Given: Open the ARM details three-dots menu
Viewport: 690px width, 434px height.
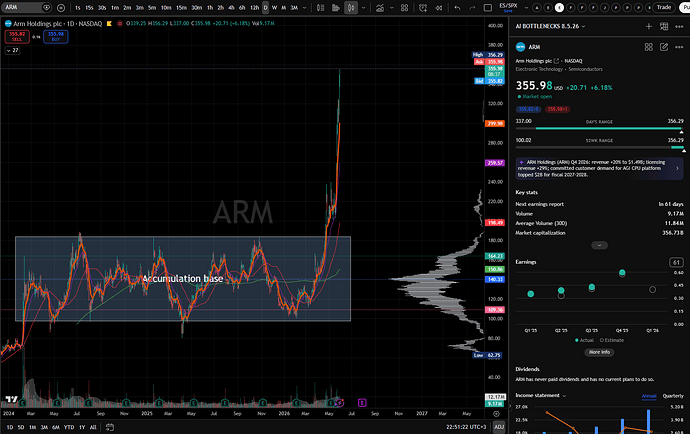Looking at the screenshot, I should pyautogui.click(x=679, y=47).
